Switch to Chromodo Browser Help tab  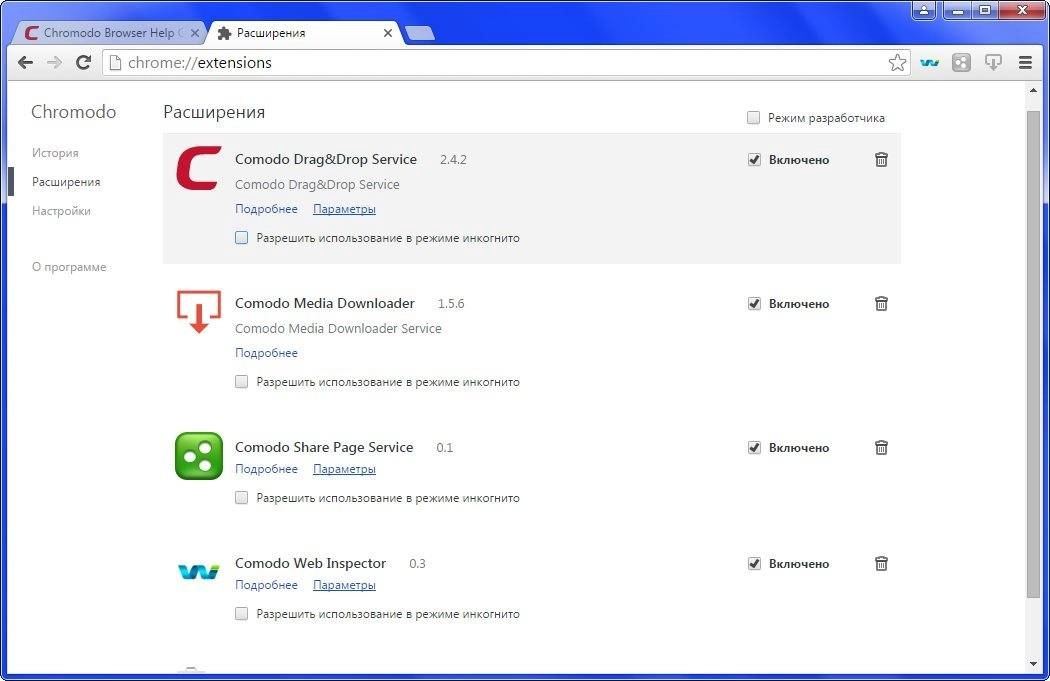pyautogui.click(x=107, y=33)
